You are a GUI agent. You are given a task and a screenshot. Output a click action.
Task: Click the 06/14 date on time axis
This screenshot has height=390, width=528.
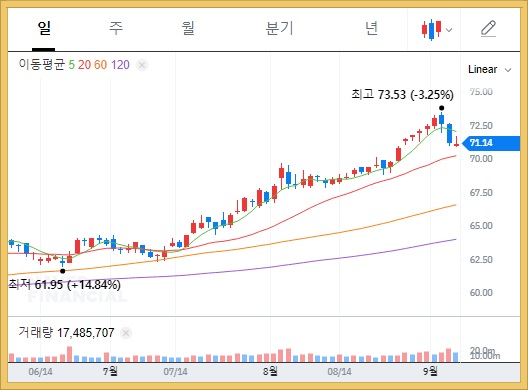pyautogui.click(x=40, y=372)
